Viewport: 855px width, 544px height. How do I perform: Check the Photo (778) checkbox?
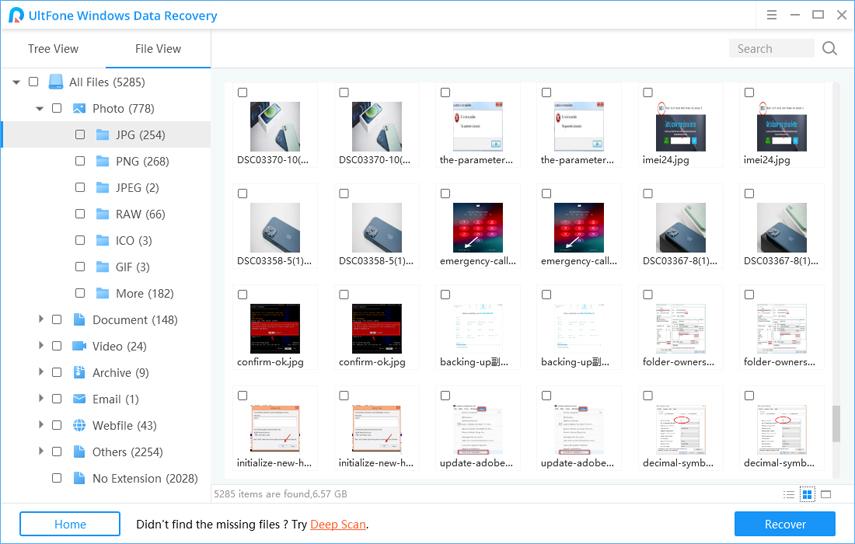tap(57, 108)
